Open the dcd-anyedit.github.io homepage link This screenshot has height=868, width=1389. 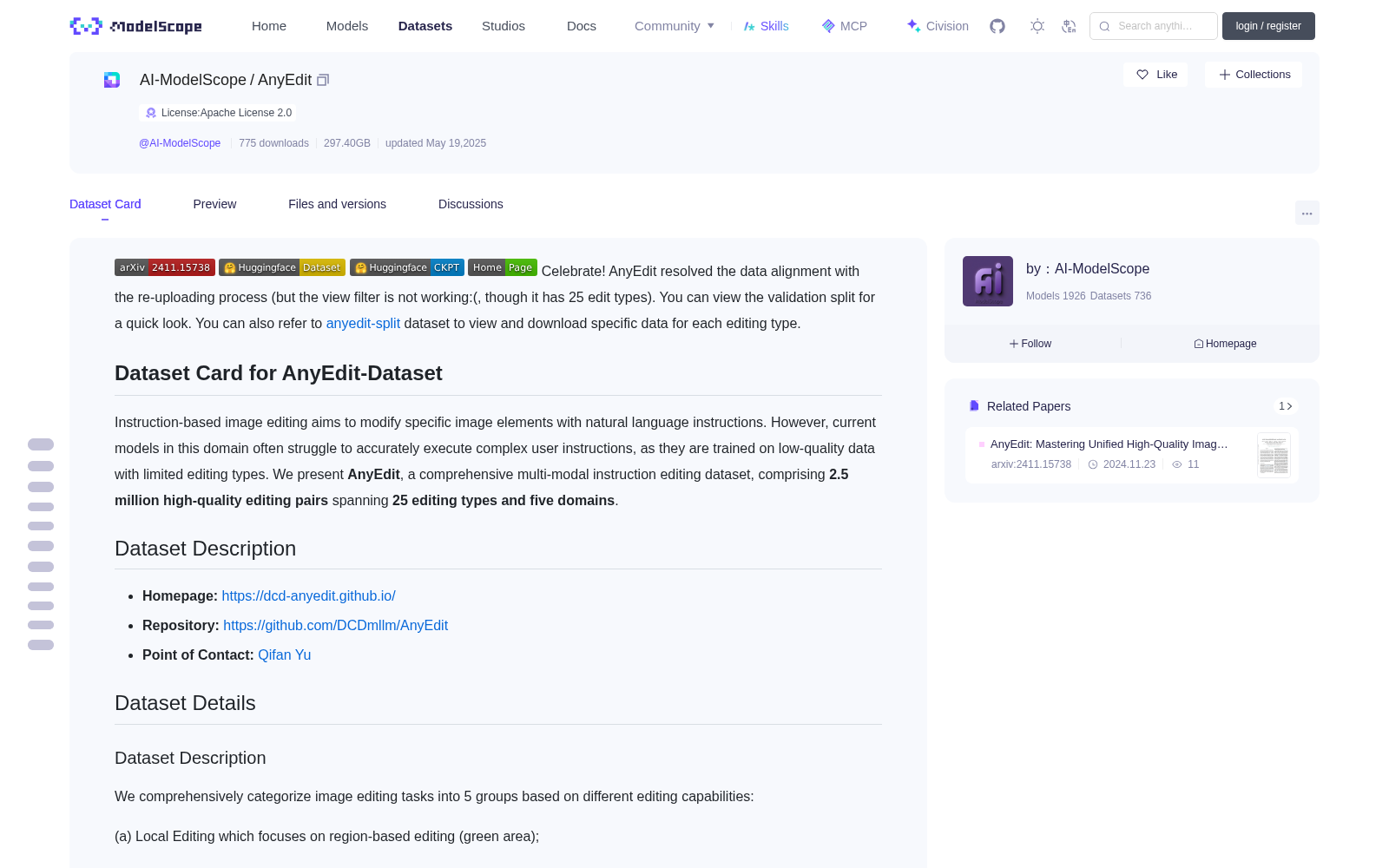coord(308,595)
